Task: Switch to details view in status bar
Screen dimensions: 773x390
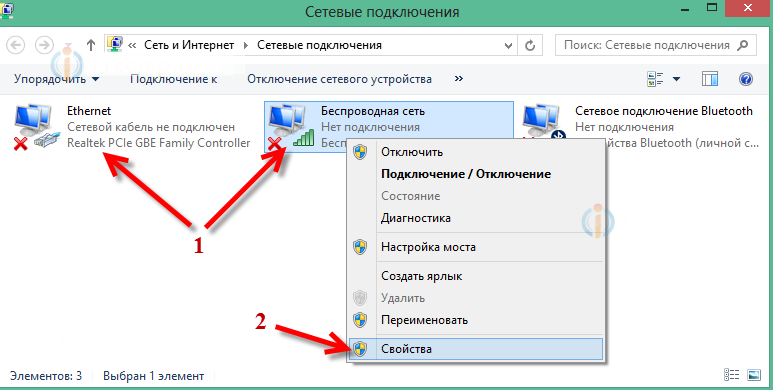Action: pyautogui.click(x=731, y=375)
